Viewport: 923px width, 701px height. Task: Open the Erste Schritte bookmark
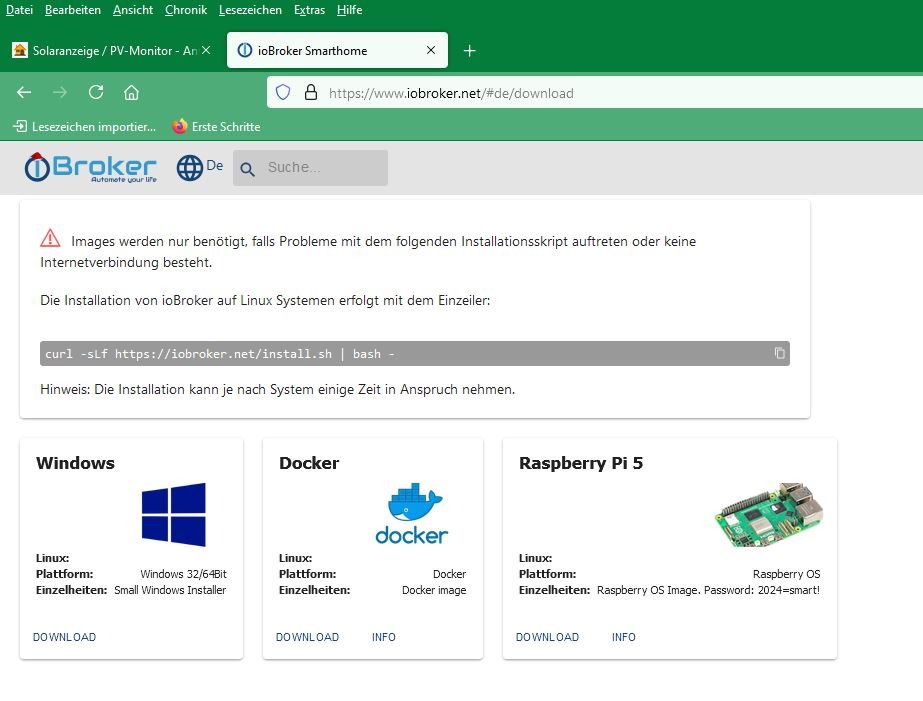tap(216, 127)
